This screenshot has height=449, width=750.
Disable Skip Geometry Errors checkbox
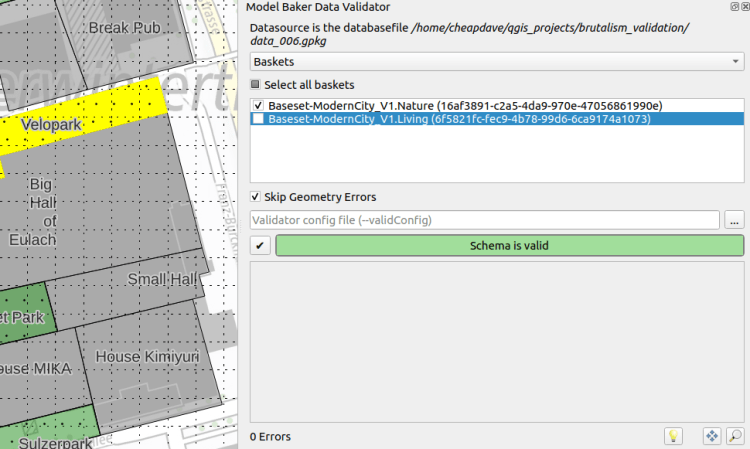(255, 197)
